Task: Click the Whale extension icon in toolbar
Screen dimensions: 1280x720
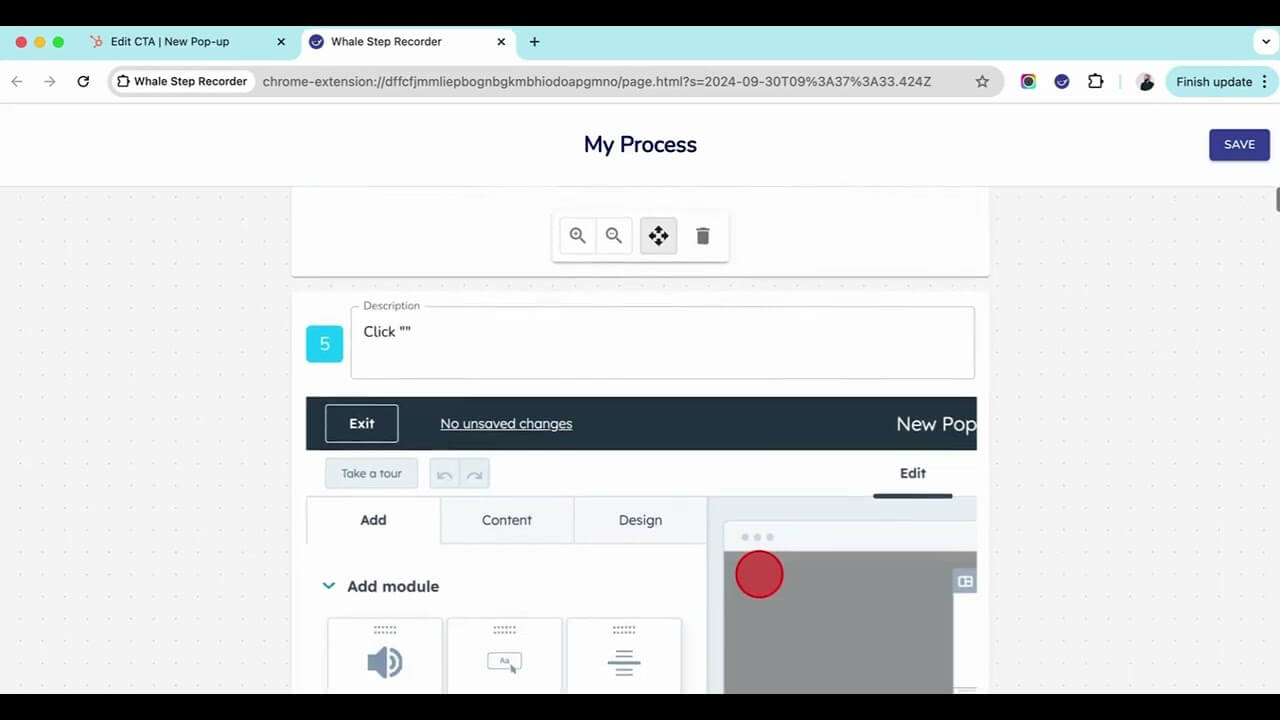Action: tap(1062, 82)
